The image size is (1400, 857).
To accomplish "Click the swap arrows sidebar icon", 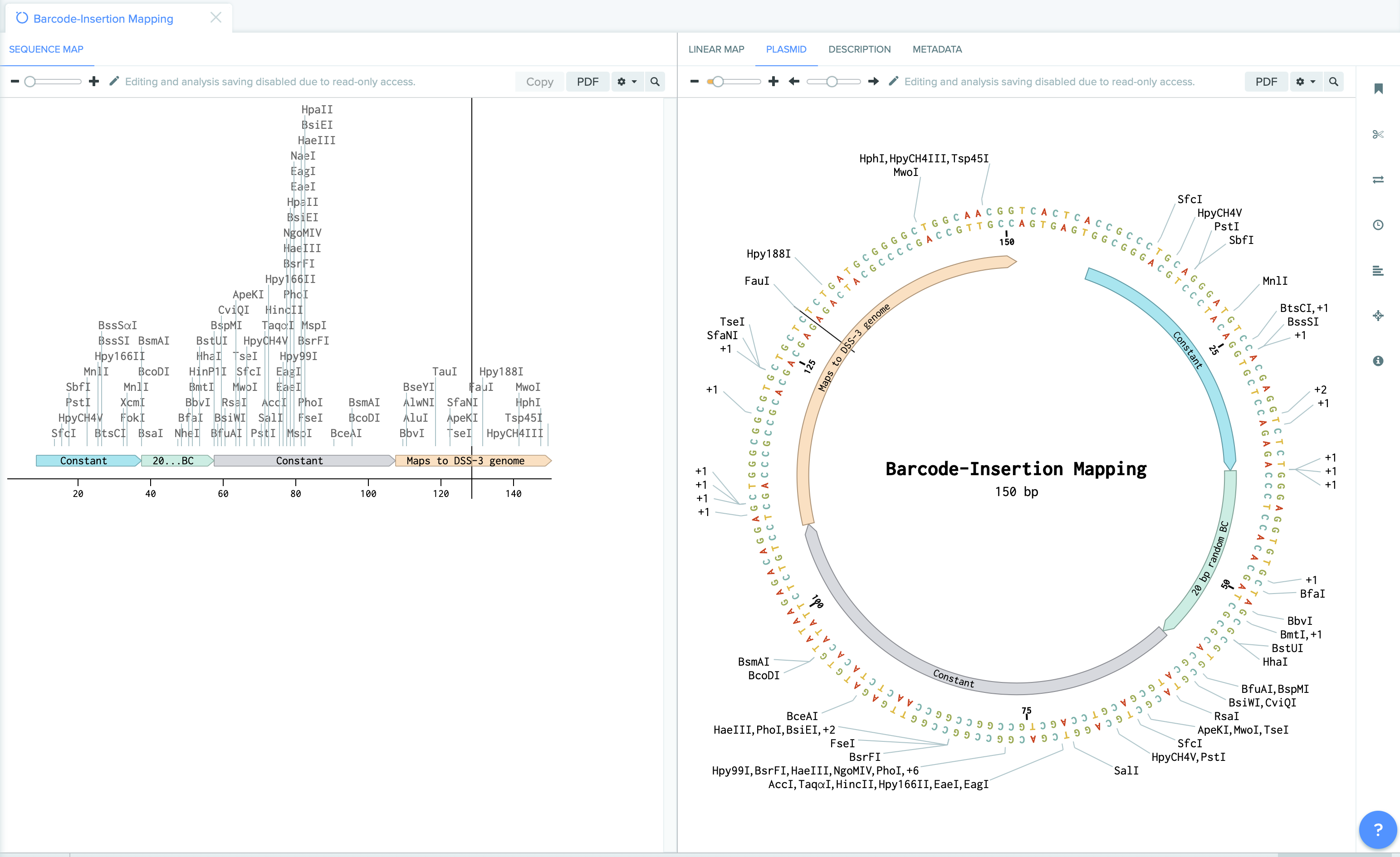I will coord(1378,180).
